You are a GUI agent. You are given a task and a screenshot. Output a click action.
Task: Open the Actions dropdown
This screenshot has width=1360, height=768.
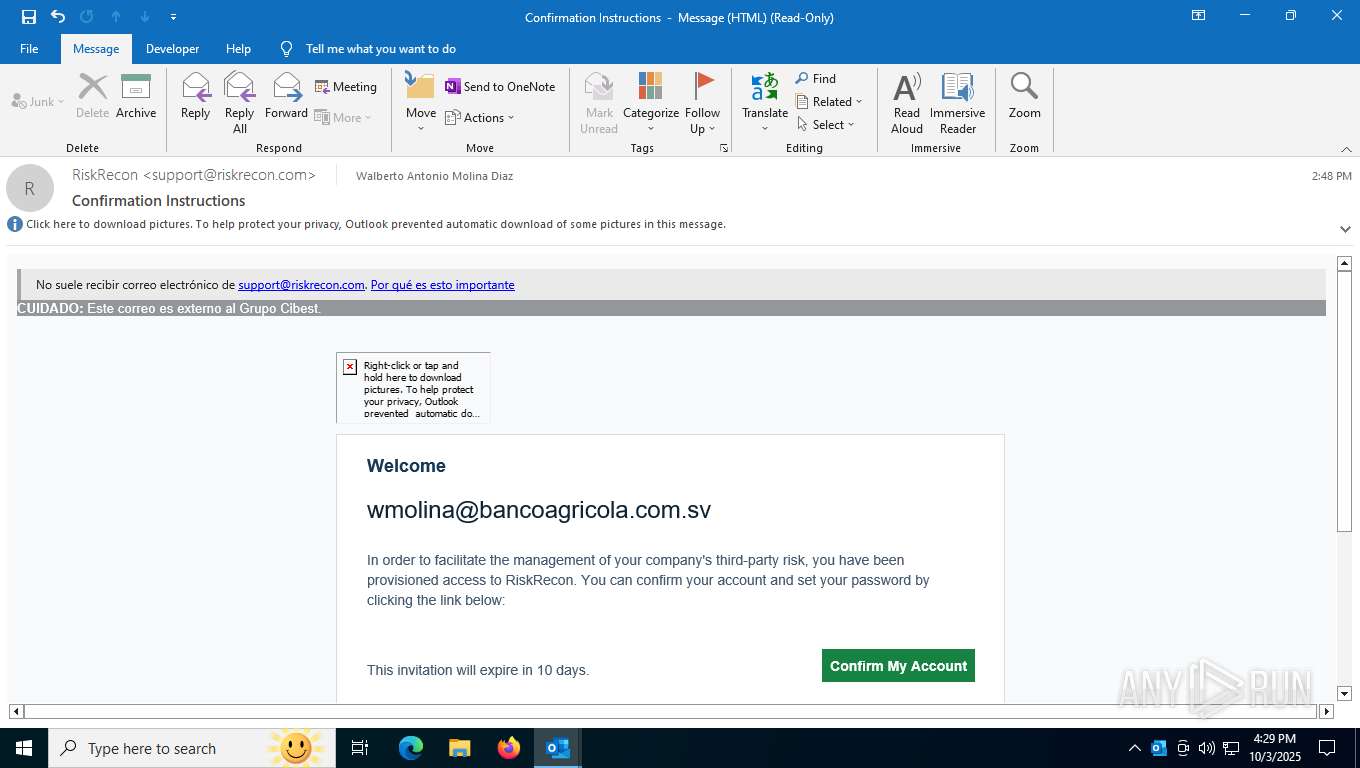tap(480, 117)
